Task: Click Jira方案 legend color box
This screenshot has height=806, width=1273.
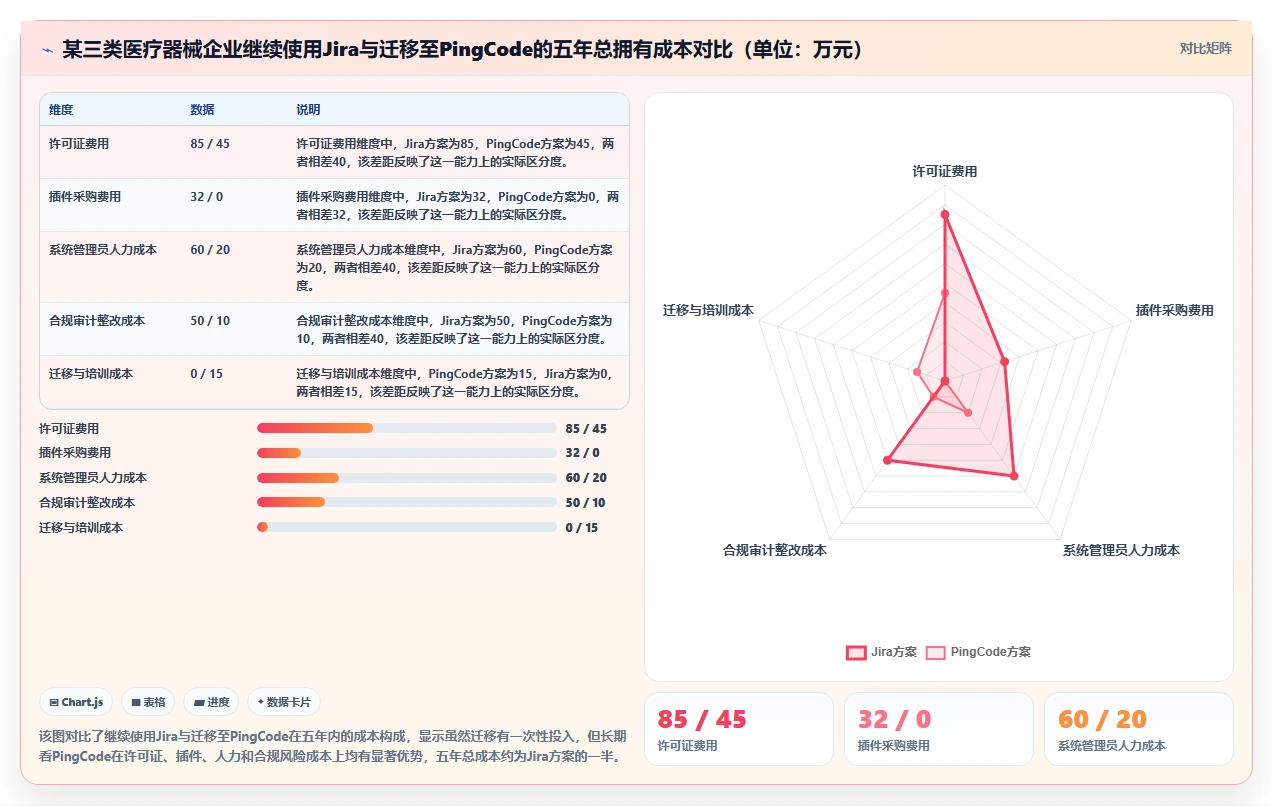Action: click(856, 652)
